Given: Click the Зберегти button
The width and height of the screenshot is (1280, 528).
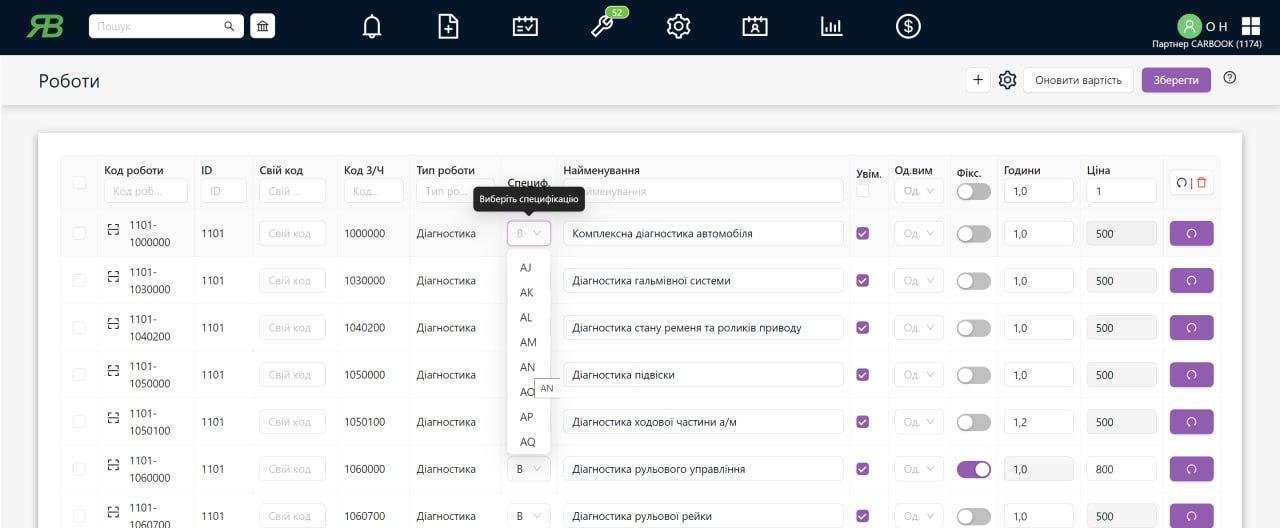Looking at the screenshot, I should point(1175,80).
